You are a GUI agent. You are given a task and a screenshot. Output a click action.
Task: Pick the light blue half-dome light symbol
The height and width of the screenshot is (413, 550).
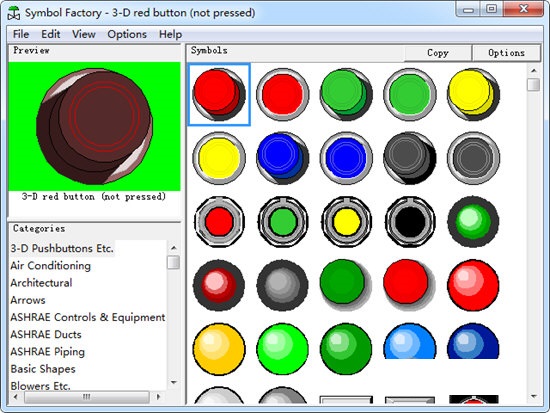[410, 341]
